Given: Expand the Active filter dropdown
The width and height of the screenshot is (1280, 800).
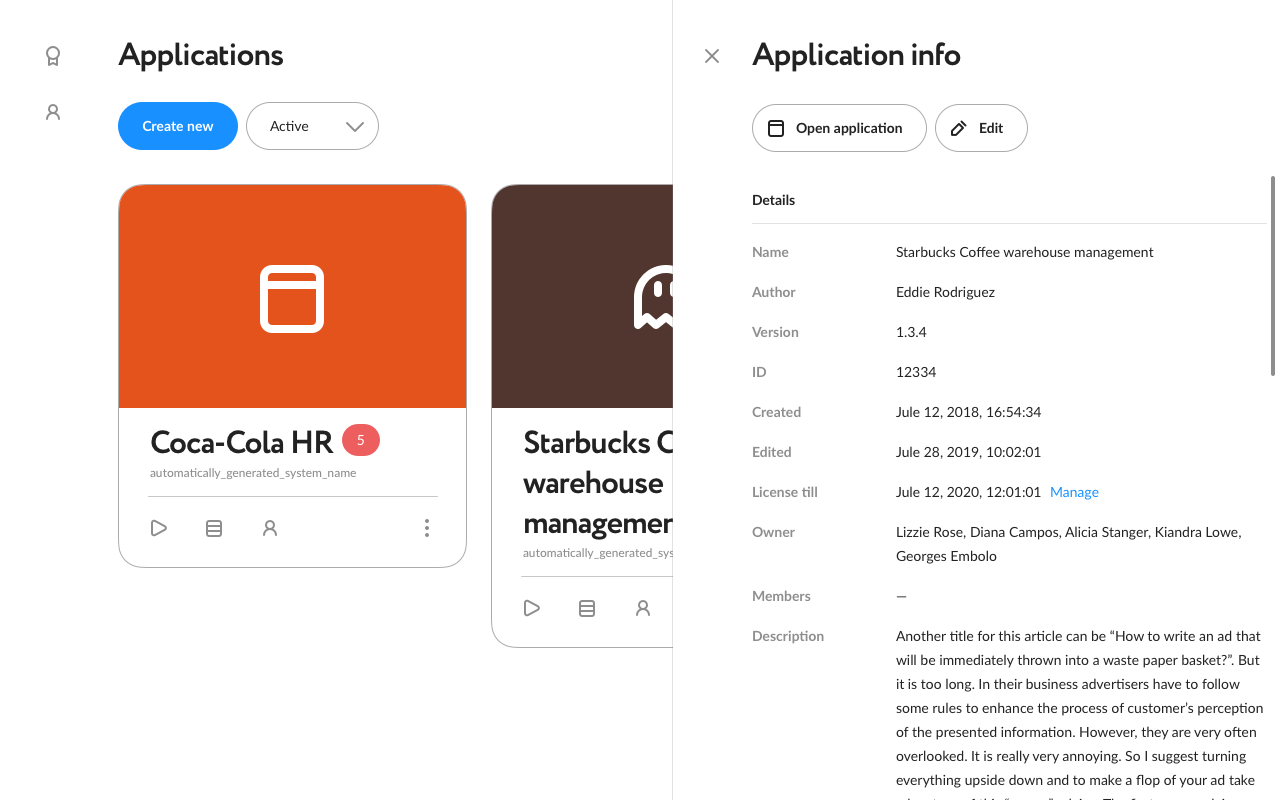Looking at the screenshot, I should [x=312, y=126].
